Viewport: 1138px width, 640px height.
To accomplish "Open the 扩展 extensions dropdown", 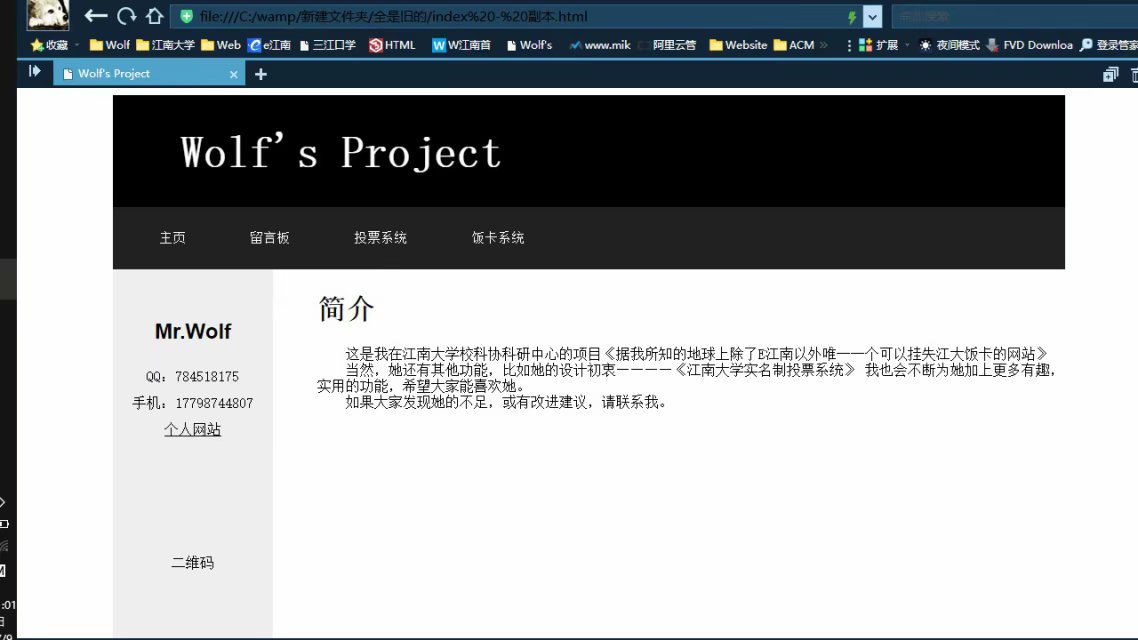I will 880,45.
